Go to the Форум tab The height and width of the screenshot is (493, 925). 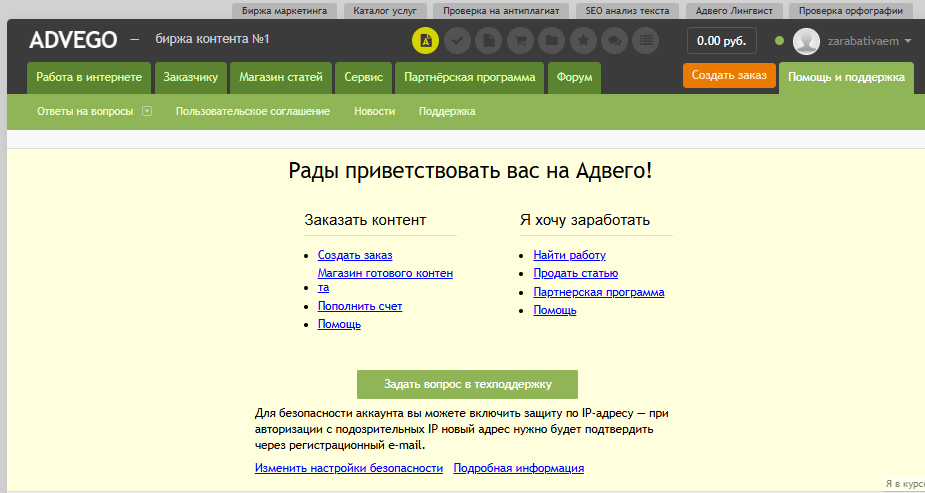click(574, 78)
